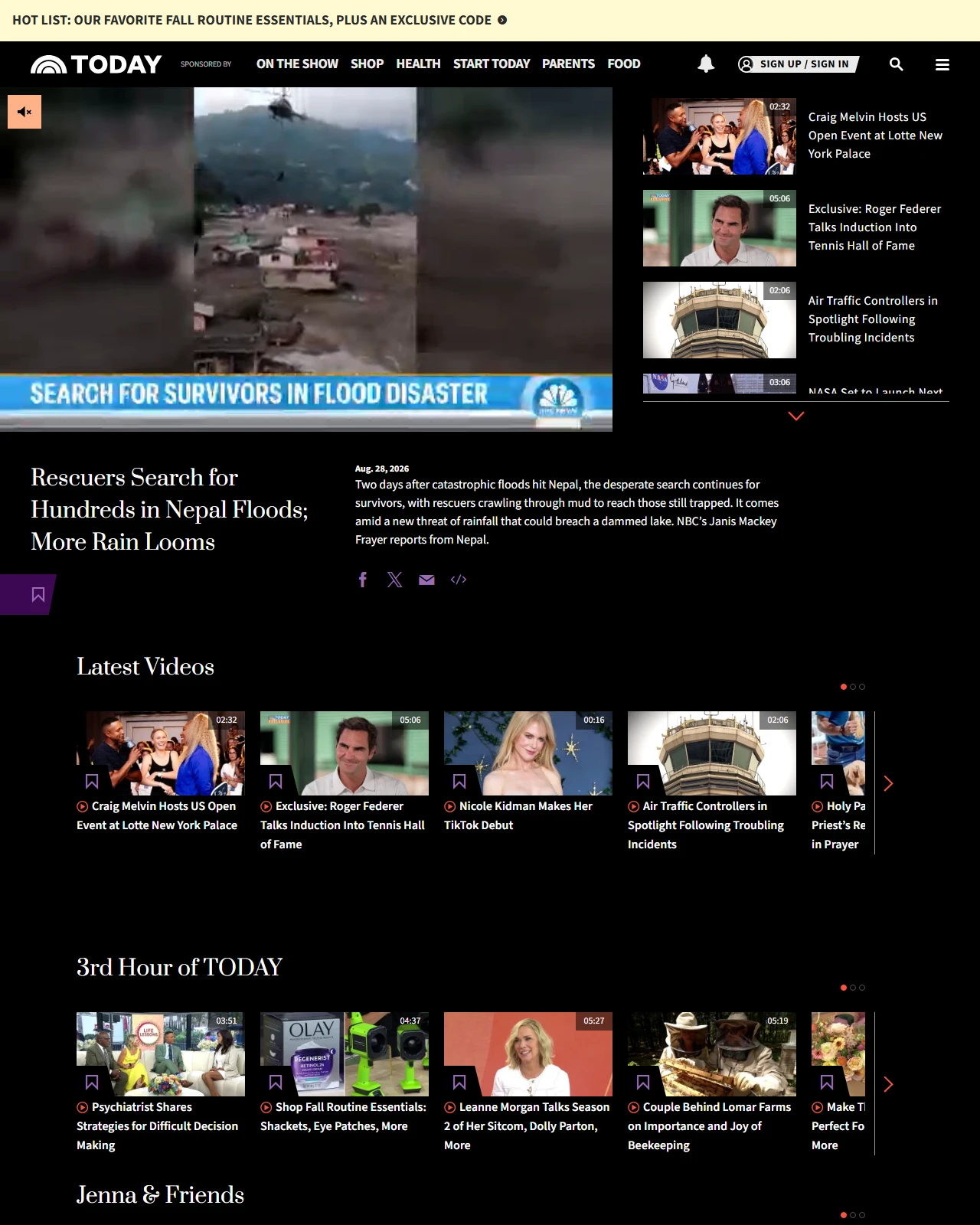The width and height of the screenshot is (980, 1225).
Task: Advance 3rd Hour of TODAY carousel arrow
Action: (888, 1084)
